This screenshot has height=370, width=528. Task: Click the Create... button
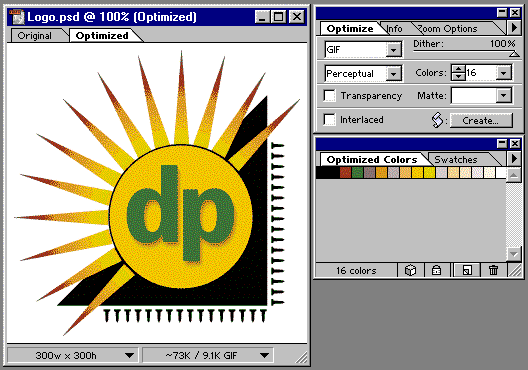tap(481, 120)
